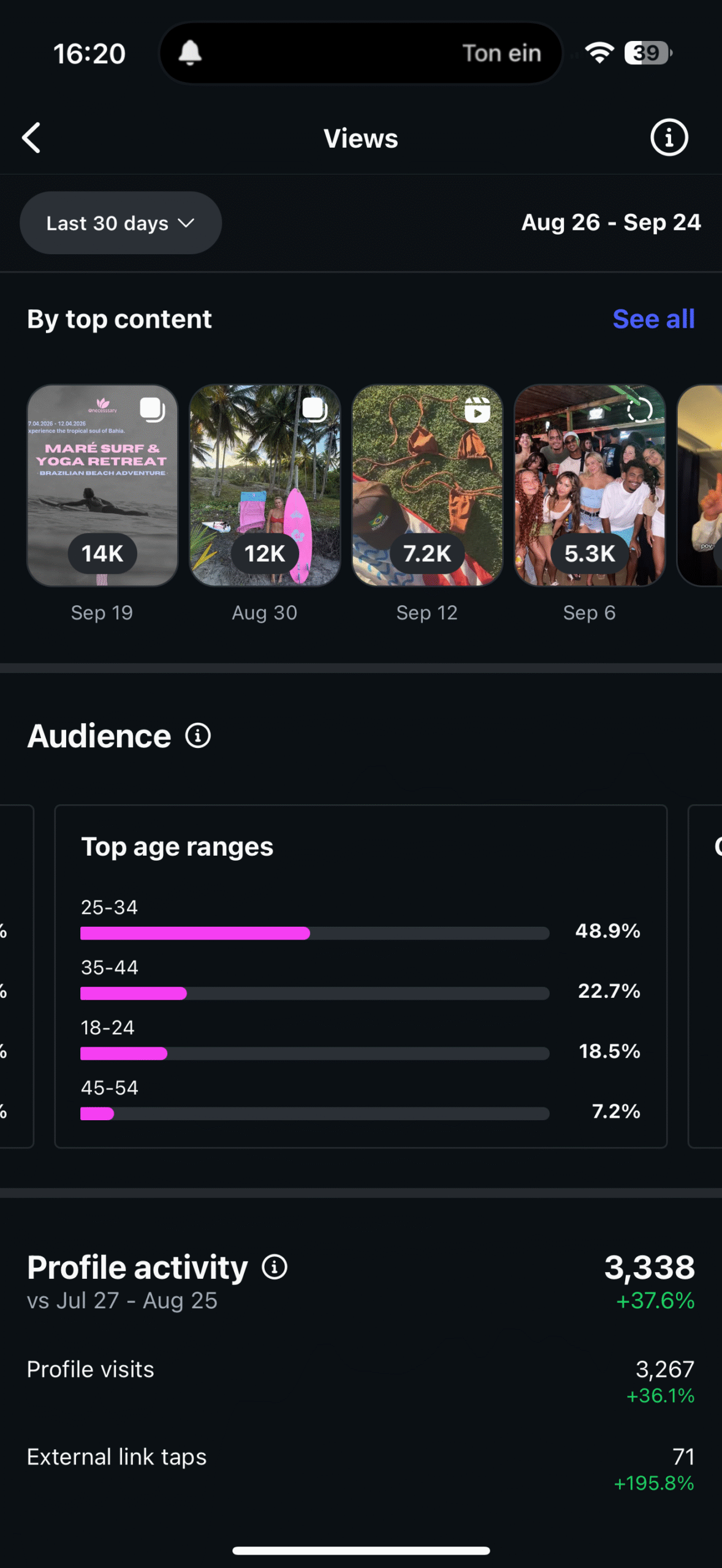Tap the Profile activity info icon

click(275, 1267)
